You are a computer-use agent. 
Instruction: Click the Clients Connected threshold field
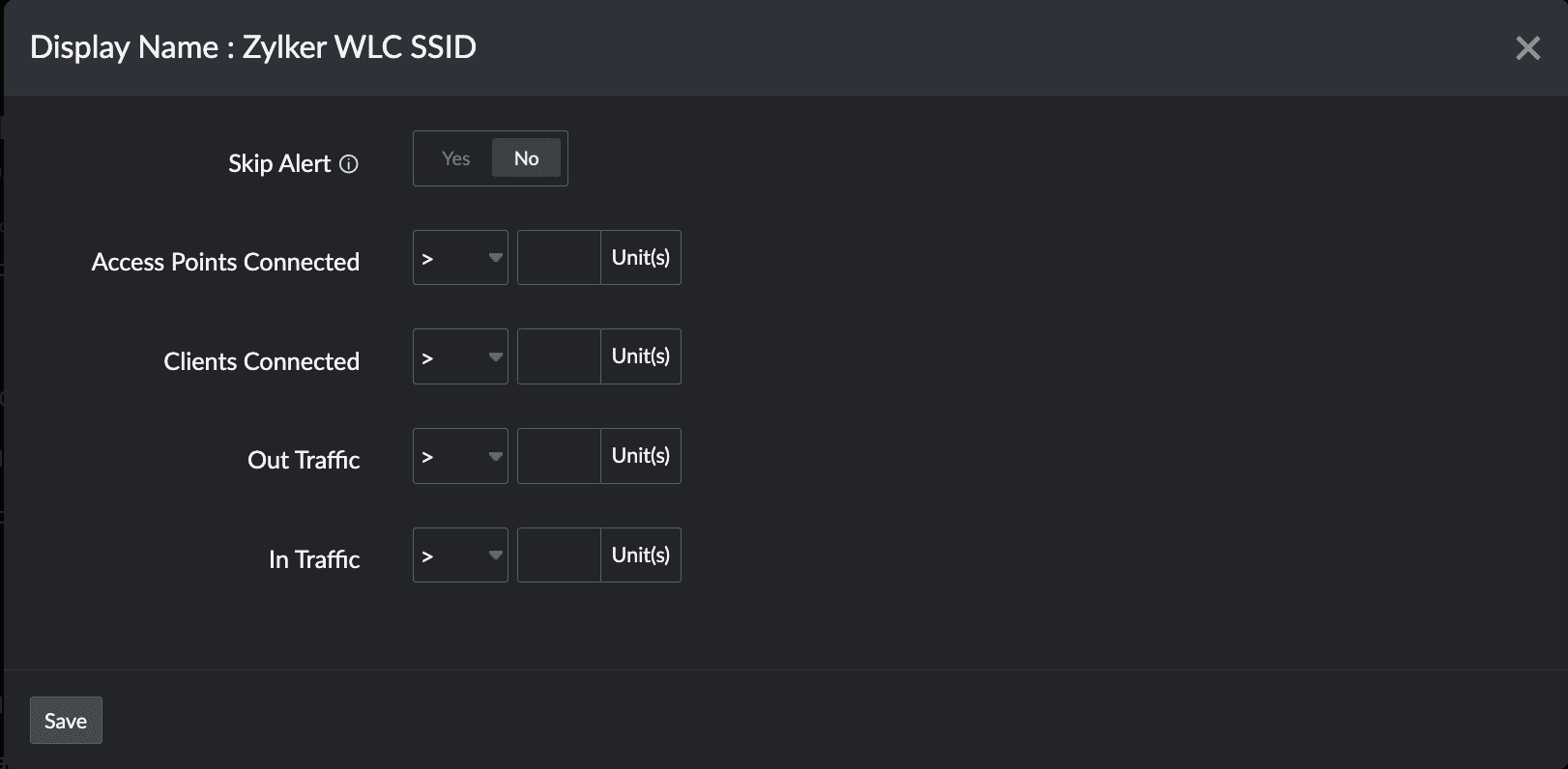[559, 356]
